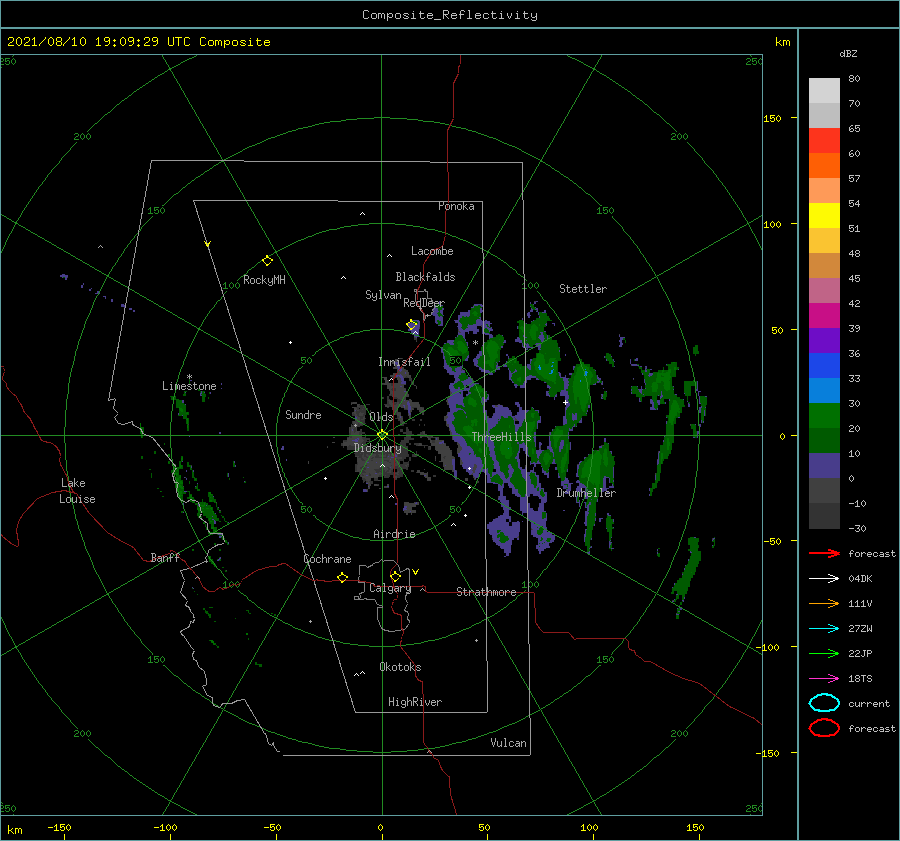Click the red forecast ellipse icon
Screen dimensions: 900x841
824,728
